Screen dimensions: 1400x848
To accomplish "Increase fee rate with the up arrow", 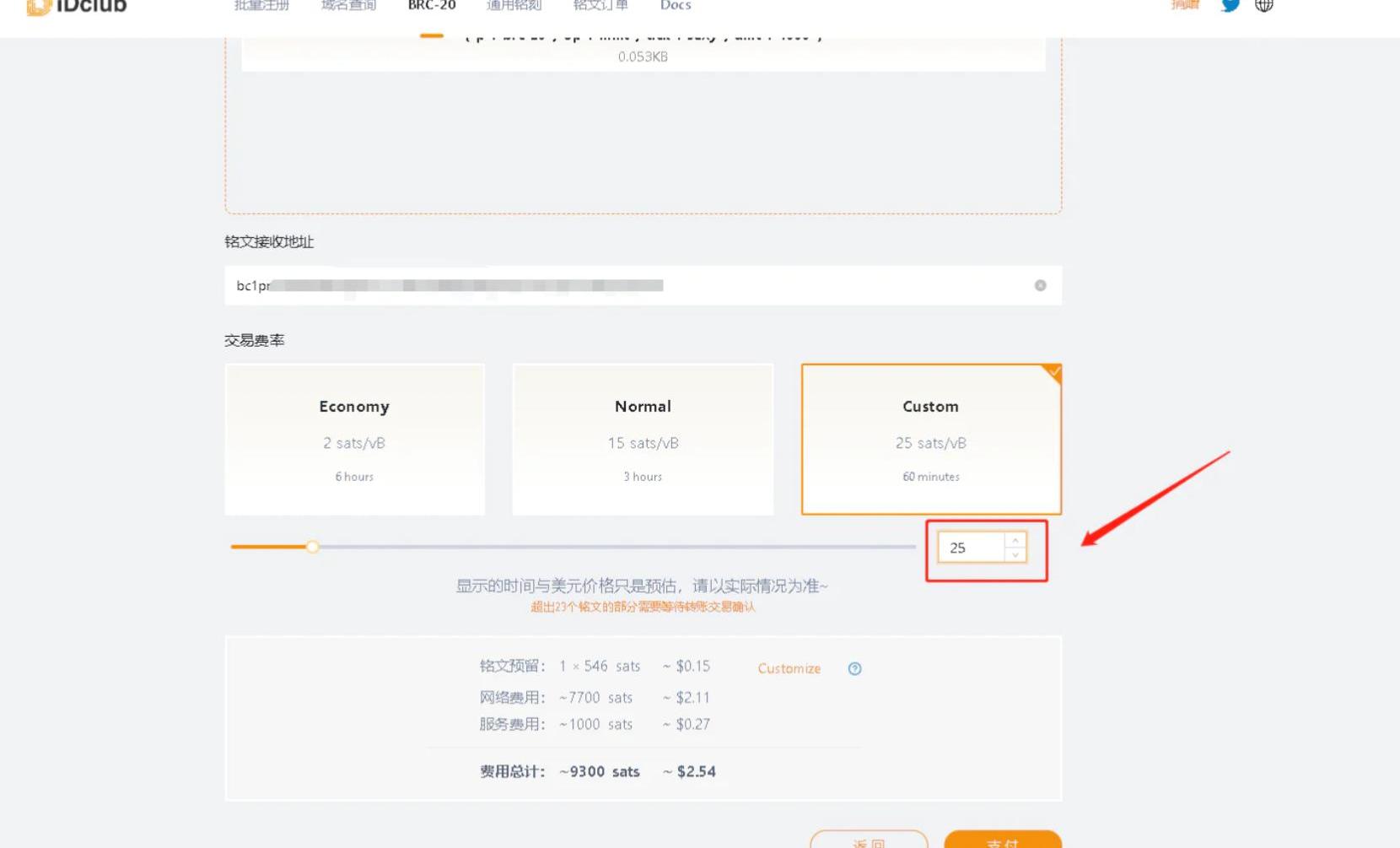I will point(1015,541).
